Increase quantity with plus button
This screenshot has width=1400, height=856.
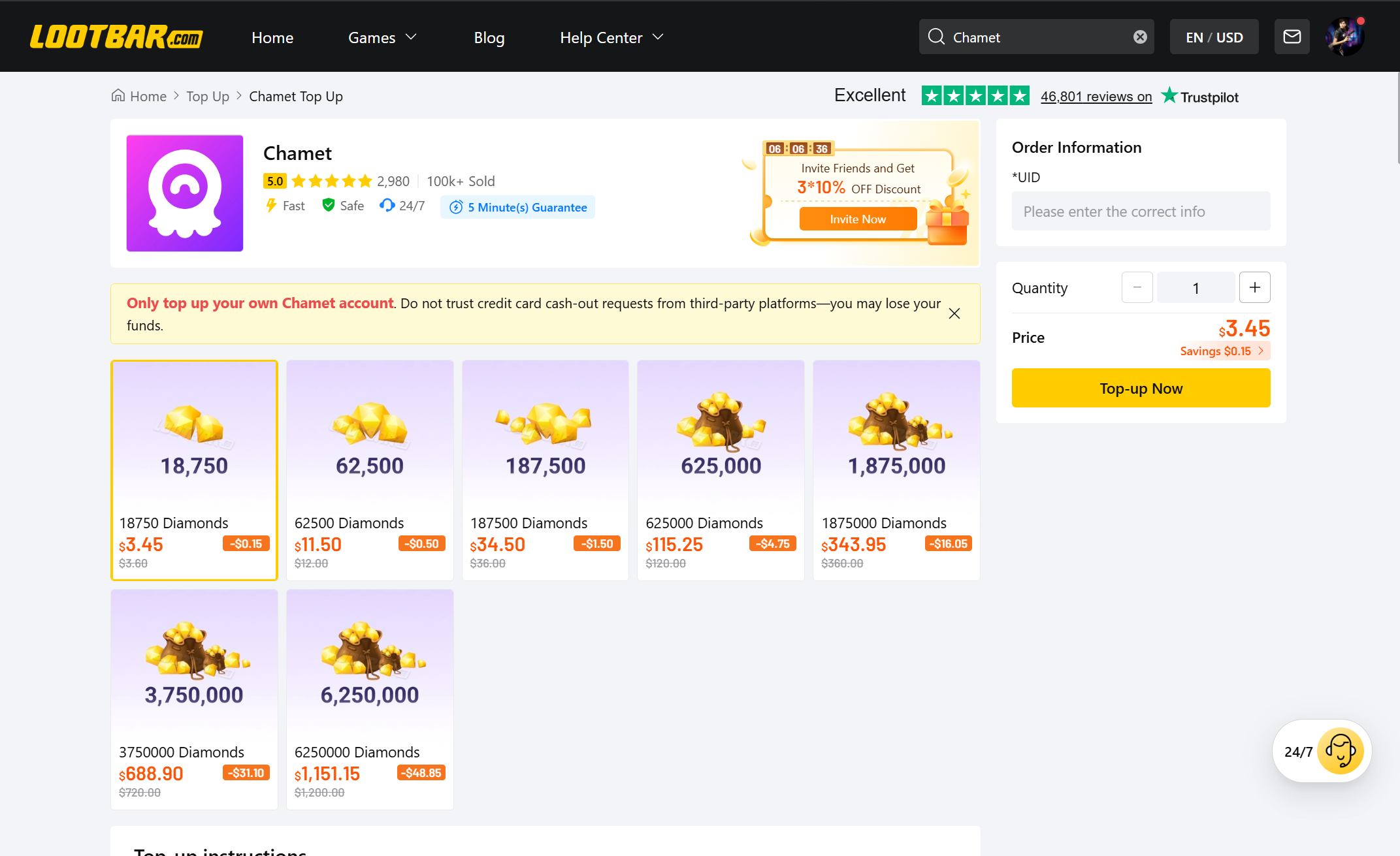pyautogui.click(x=1254, y=287)
